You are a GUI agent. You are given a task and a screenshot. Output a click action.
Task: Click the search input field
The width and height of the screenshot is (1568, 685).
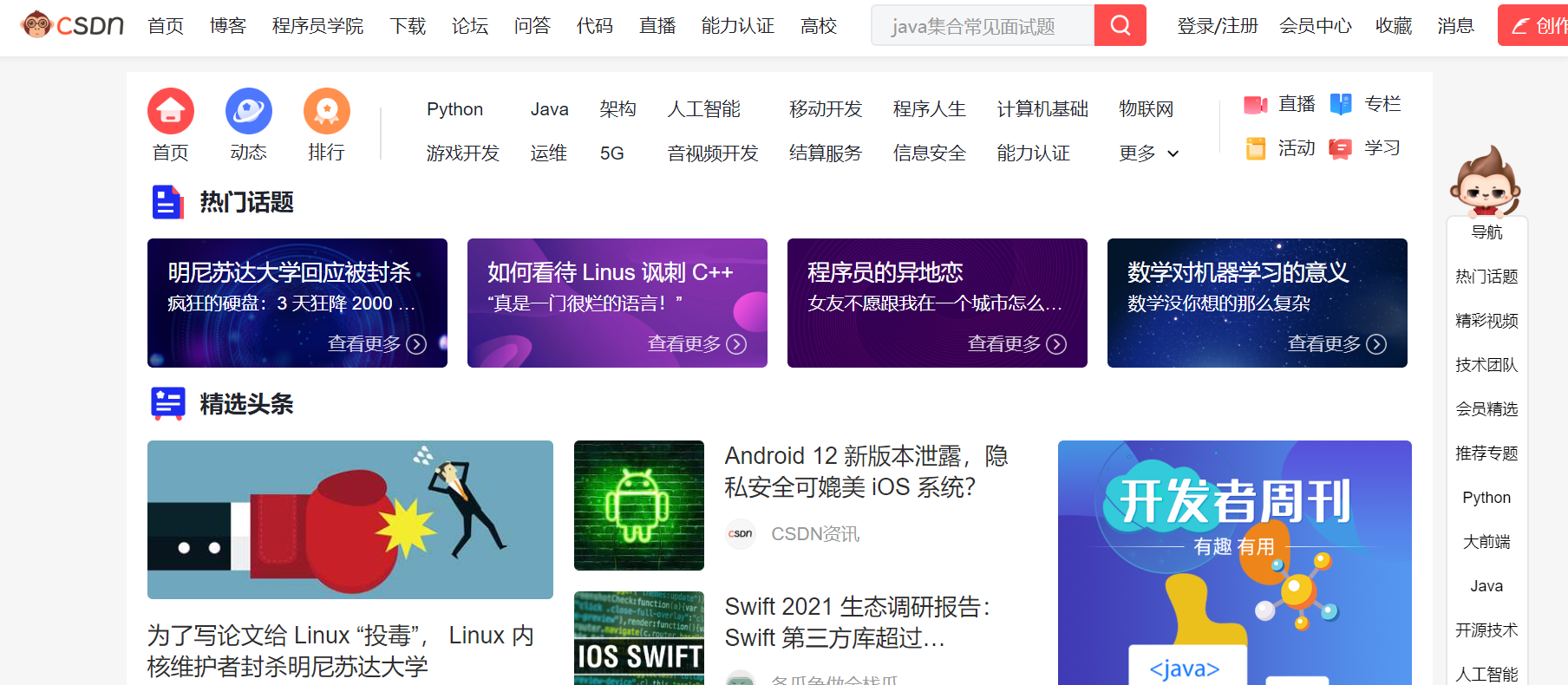[983, 25]
